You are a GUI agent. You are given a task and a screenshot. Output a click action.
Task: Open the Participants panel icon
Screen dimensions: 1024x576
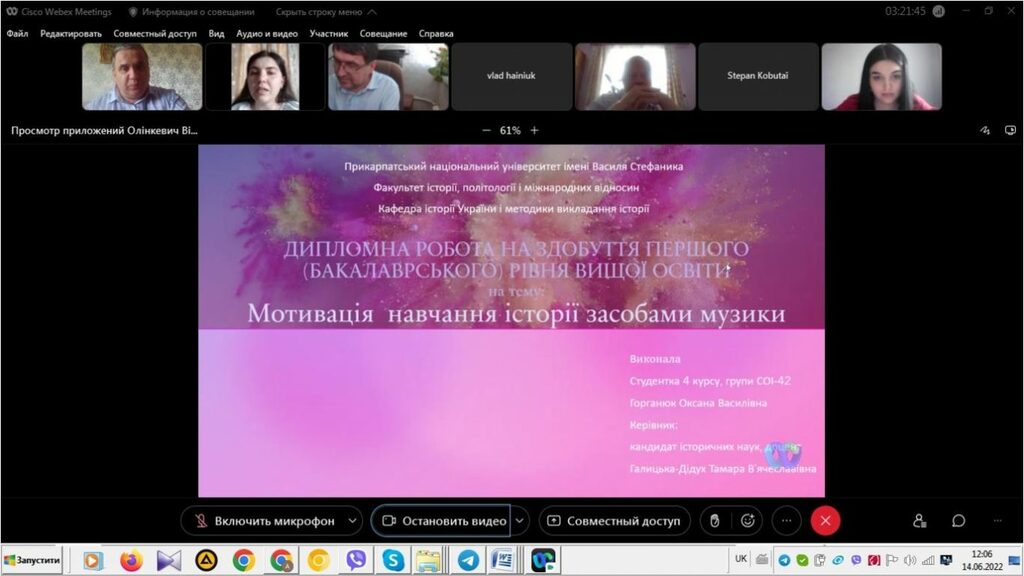(x=919, y=521)
